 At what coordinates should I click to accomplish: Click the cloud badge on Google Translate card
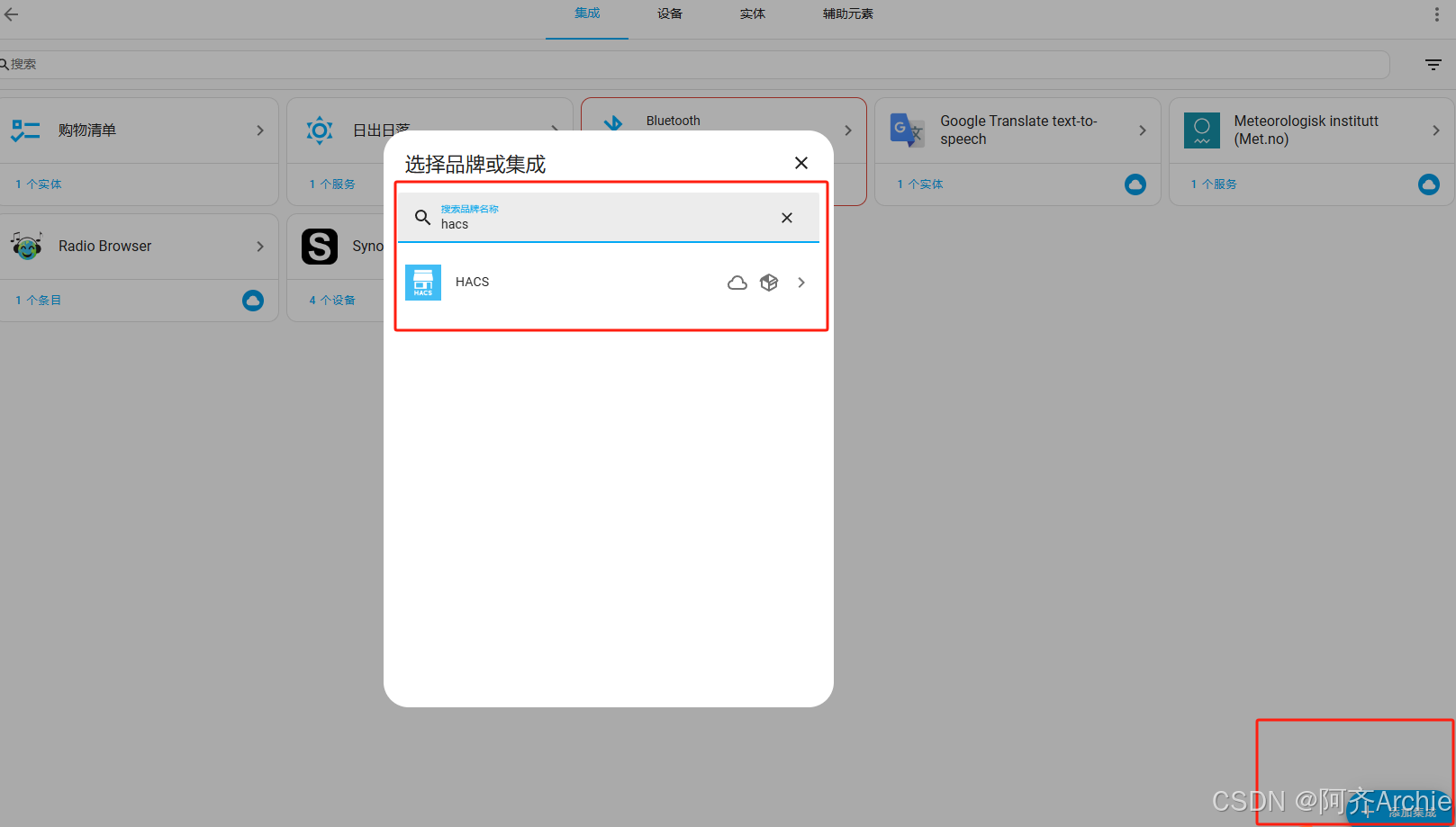pyautogui.click(x=1135, y=184)
